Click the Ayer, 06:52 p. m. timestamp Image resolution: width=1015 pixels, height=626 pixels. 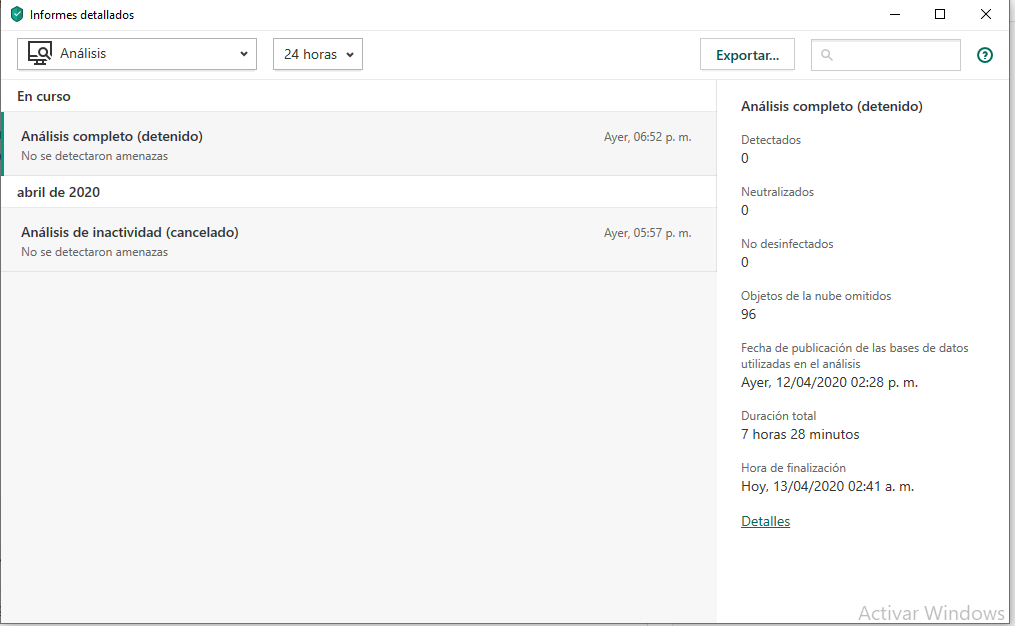pos(647,137)
